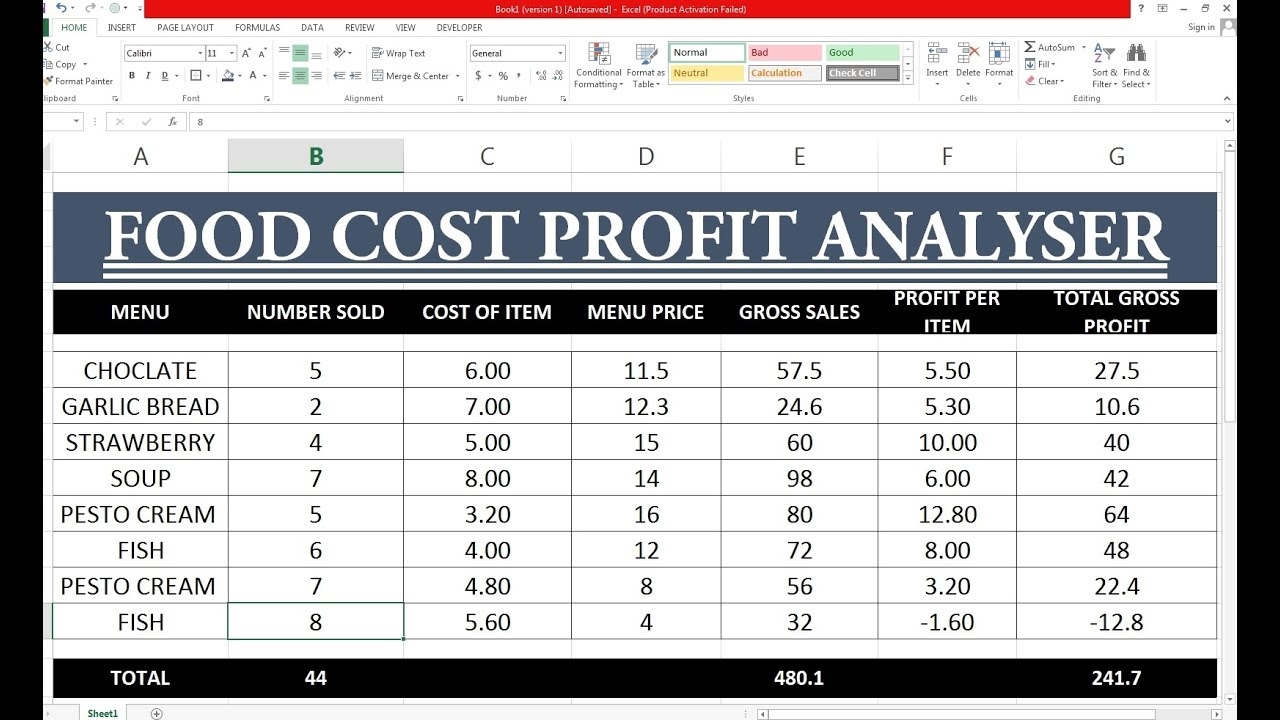Click the Increase Decimal icon
1280x720 pixels.
(542, 74)
